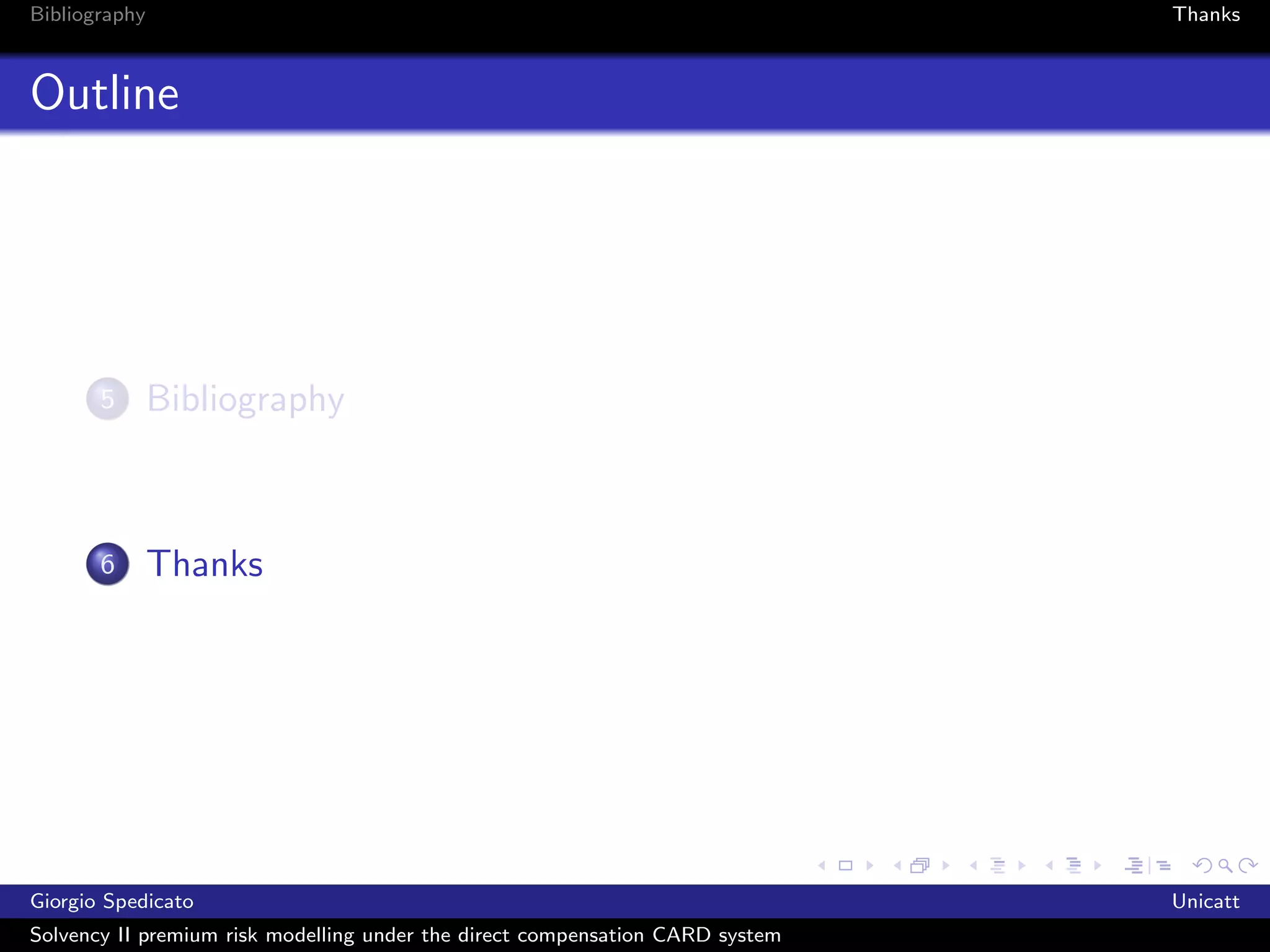Click the next slide arrow
This screenshot has height=952, width=1270.
[x=869, y=865]
